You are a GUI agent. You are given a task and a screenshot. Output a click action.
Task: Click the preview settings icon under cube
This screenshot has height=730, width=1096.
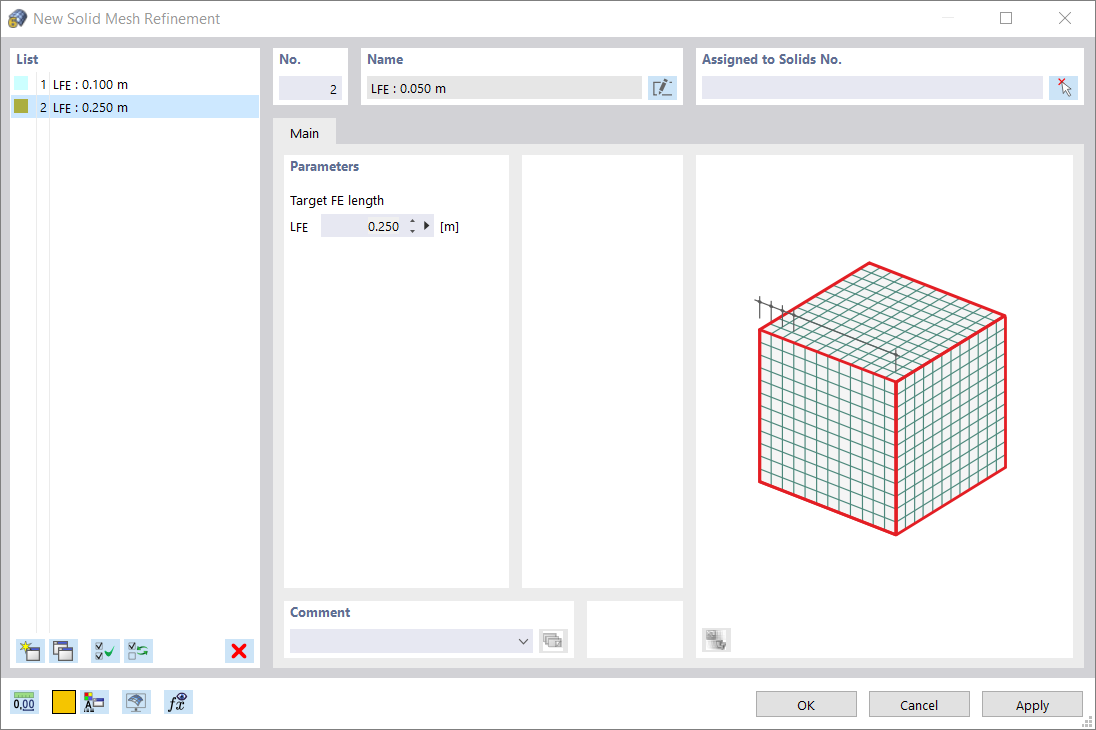(716, 640)
